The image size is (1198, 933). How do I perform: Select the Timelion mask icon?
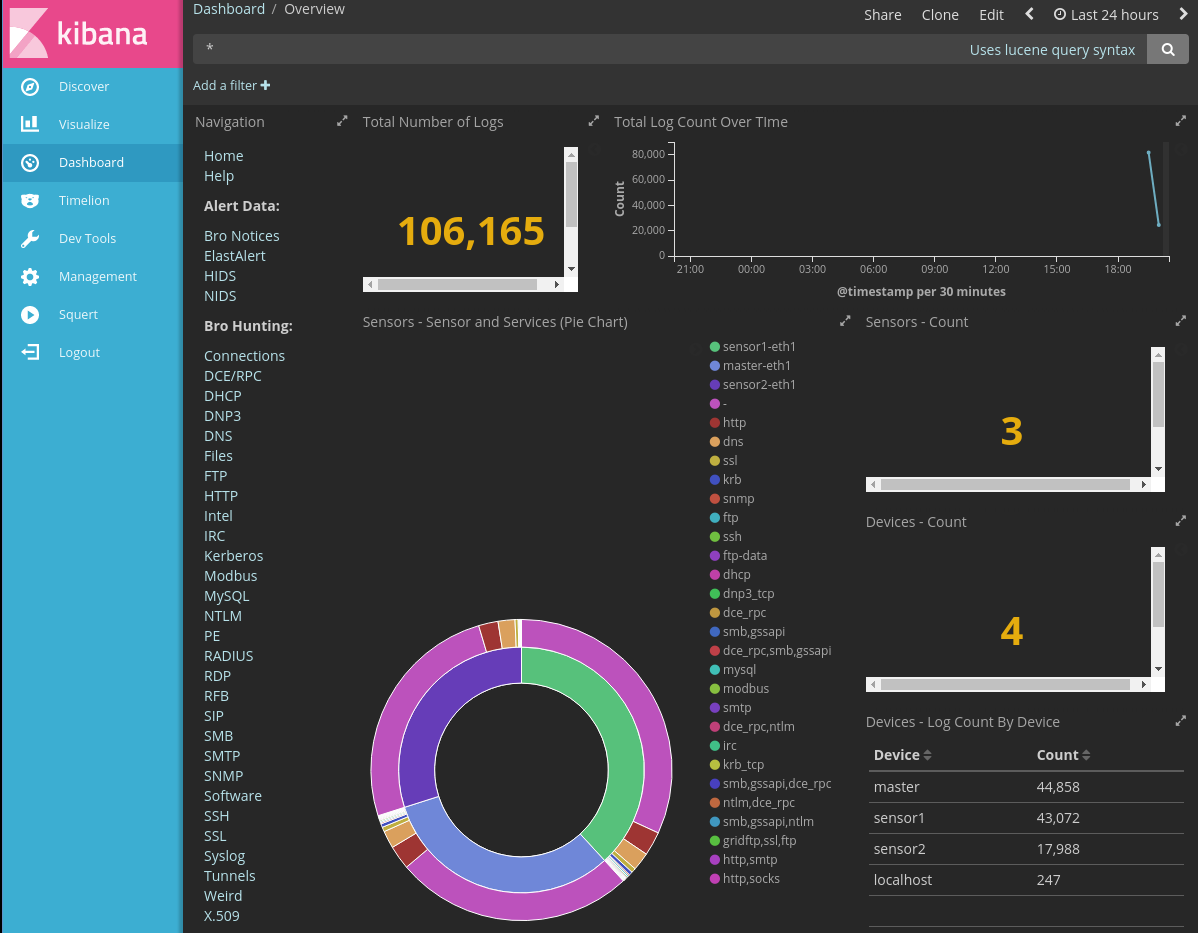30,200
